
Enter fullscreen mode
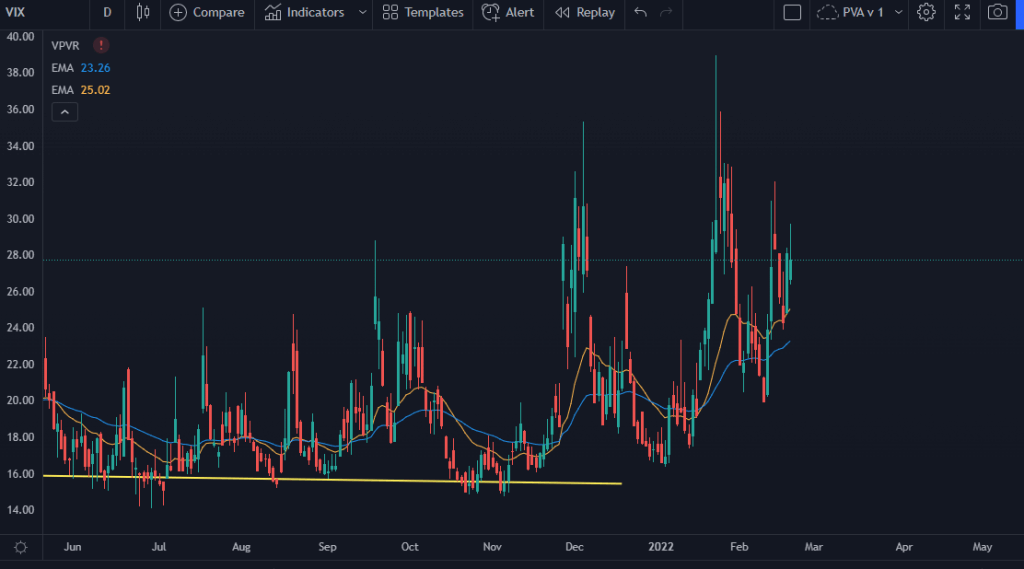[962, 12]
